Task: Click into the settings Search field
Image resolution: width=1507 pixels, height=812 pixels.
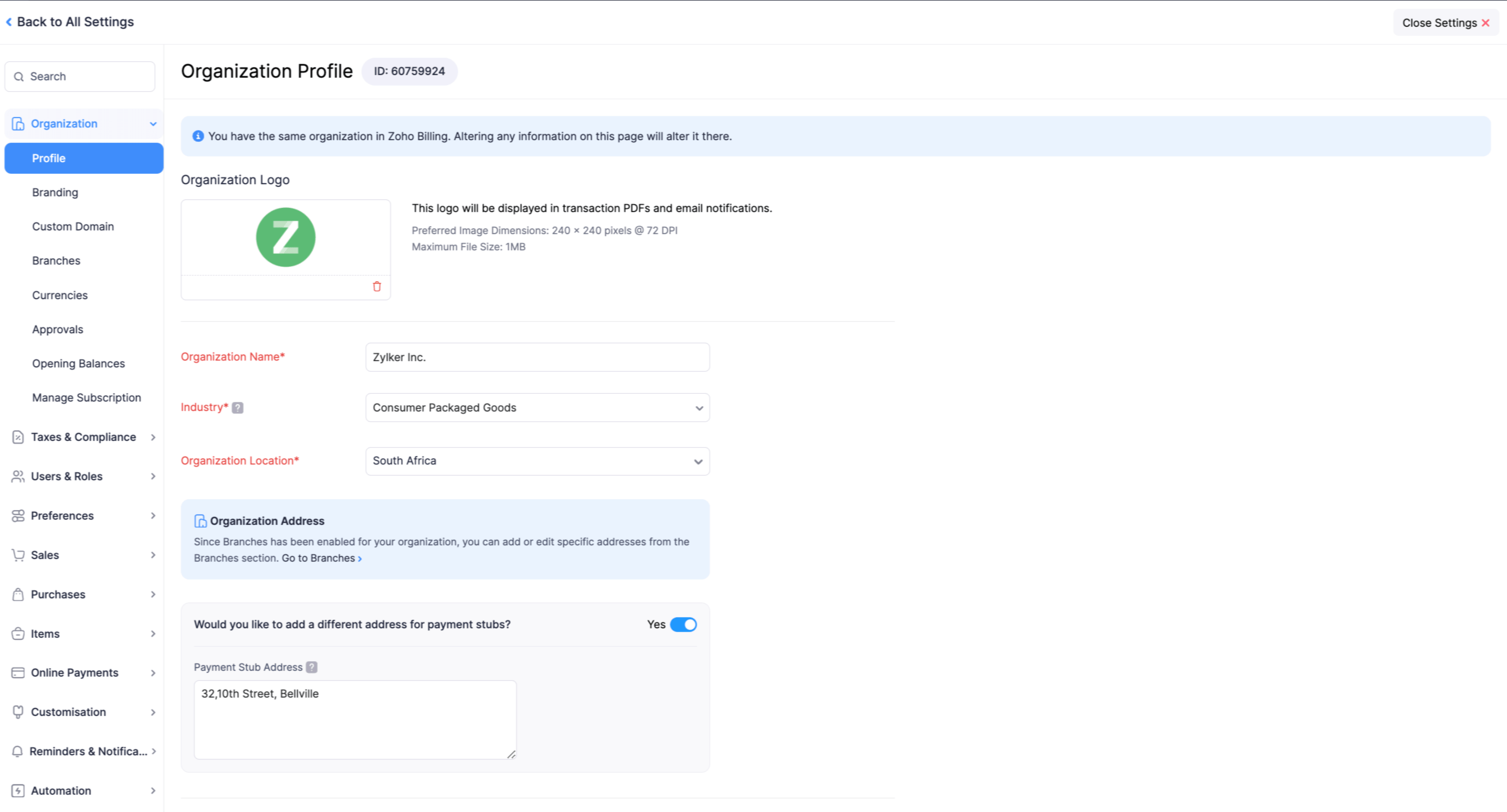Action: [x=80, y=77]
